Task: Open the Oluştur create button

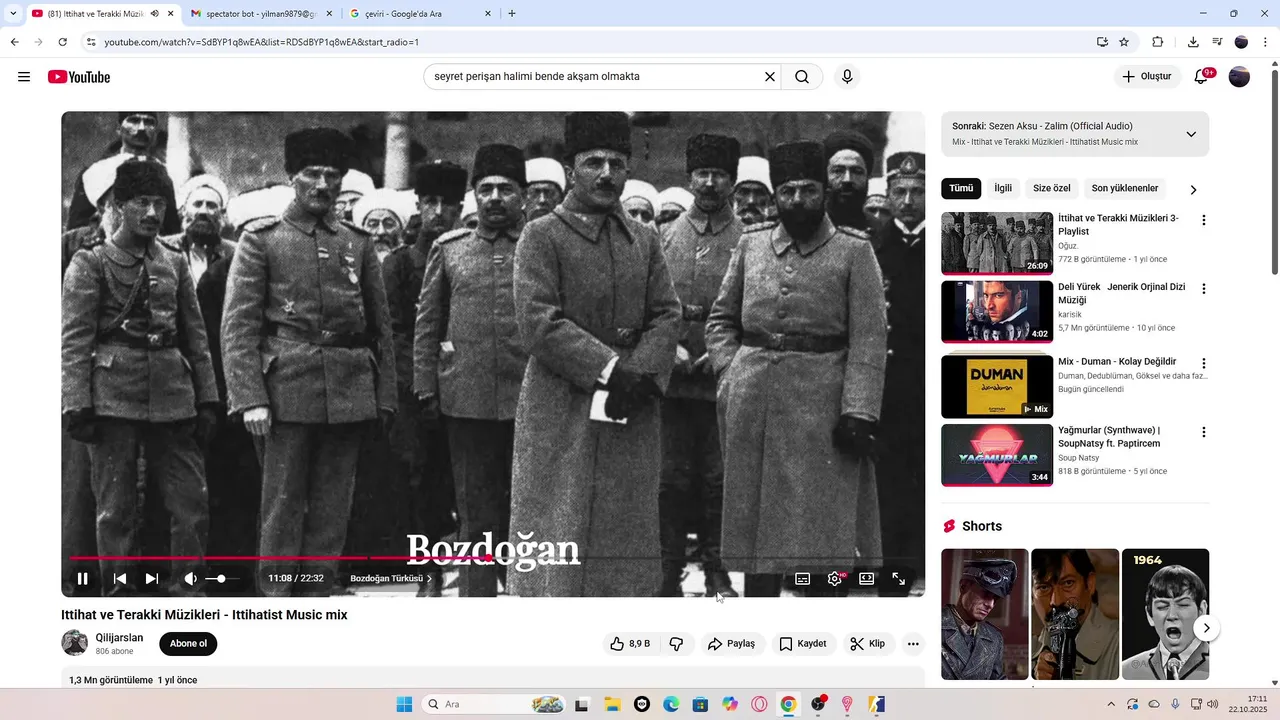Action: 1147,77
